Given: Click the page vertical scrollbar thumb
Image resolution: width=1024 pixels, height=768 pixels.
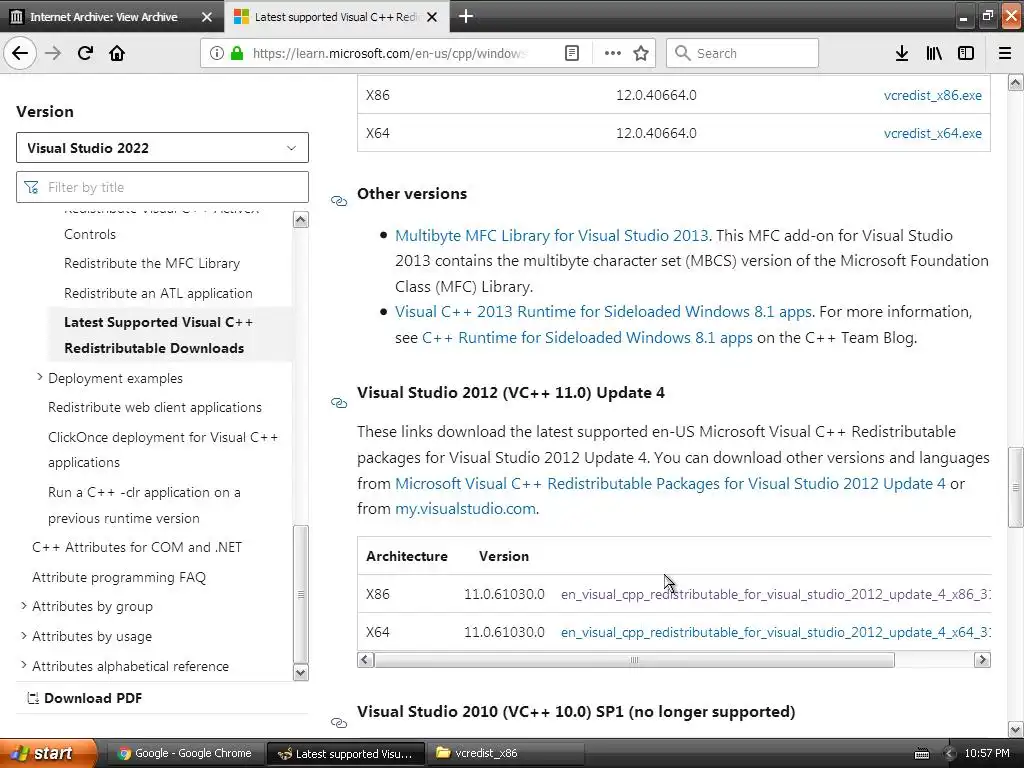Looking at the screenshot, I should point(1015,487).
